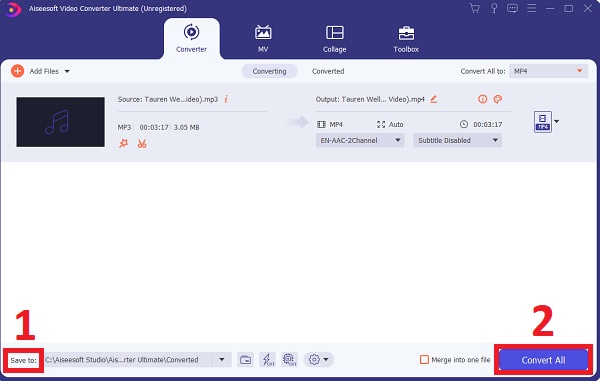Show source media info icon
Viewport: 600px width, 381px height.
226,99
